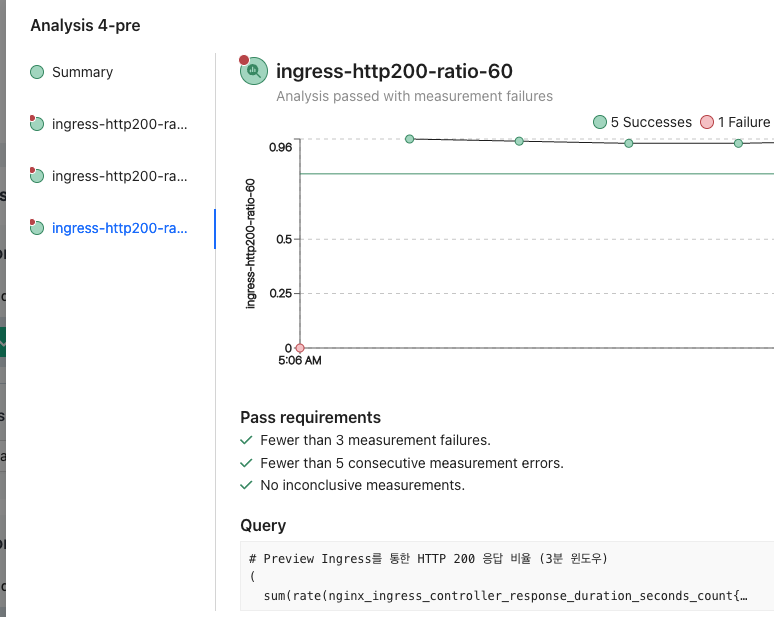Click the status icon of the selected blue ingress entry
774x617 pixels.
tap(37, 228)
